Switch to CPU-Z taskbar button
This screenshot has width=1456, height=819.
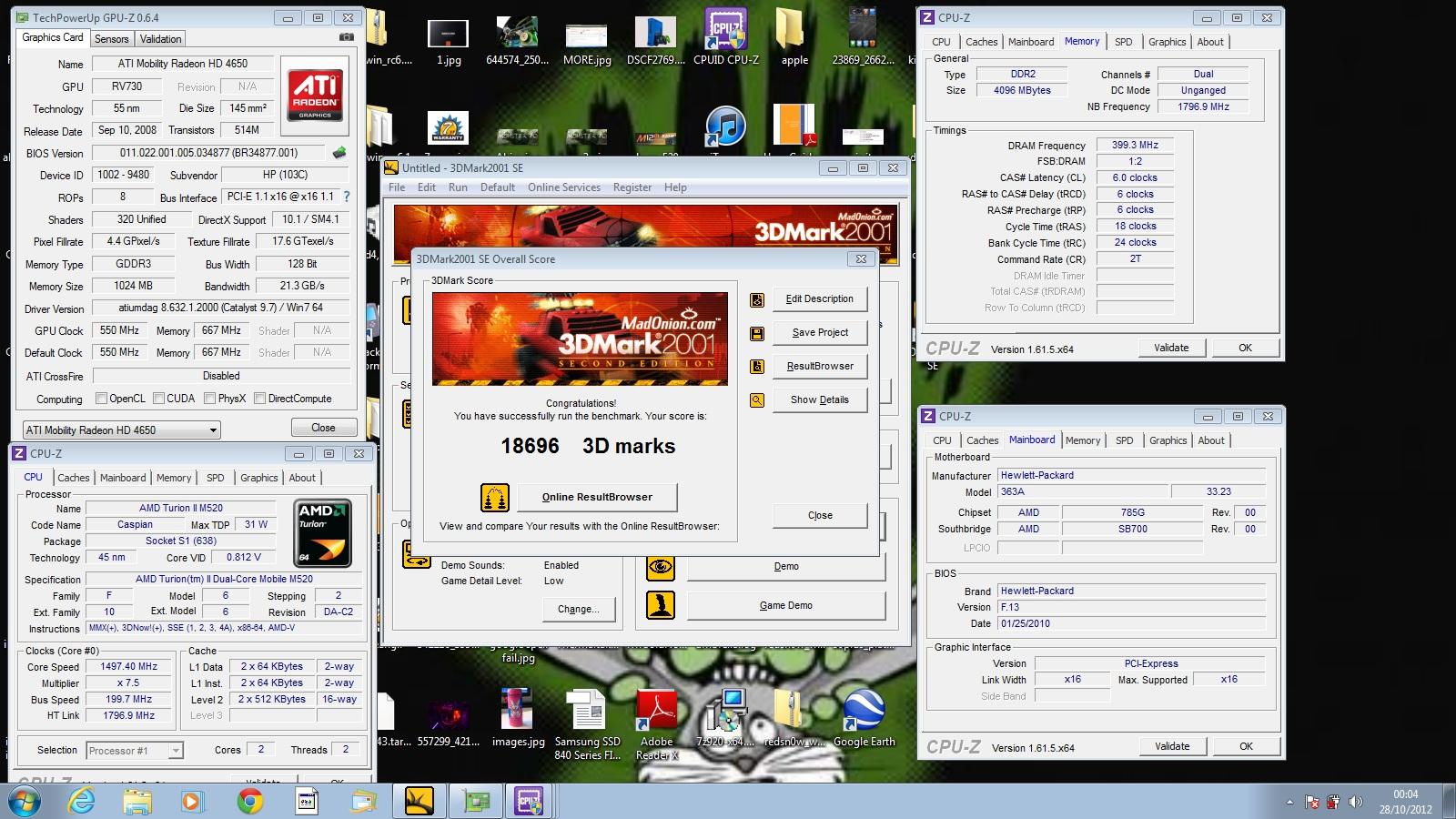coord(529,801)
